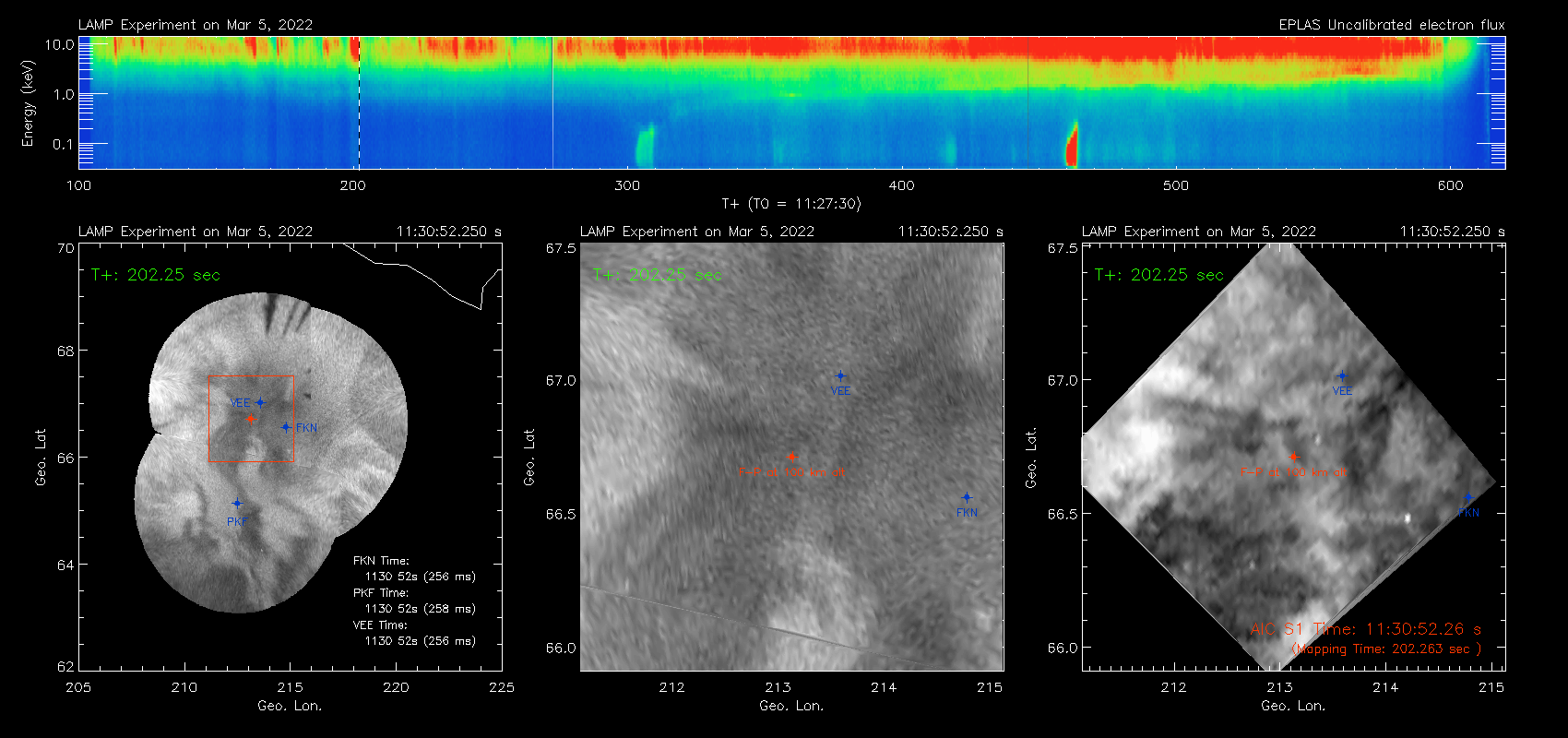Screen dimensions: 1568x738
Task: Click the 'Geo. Lat.' label of right panel
Action: point(1031,457)
